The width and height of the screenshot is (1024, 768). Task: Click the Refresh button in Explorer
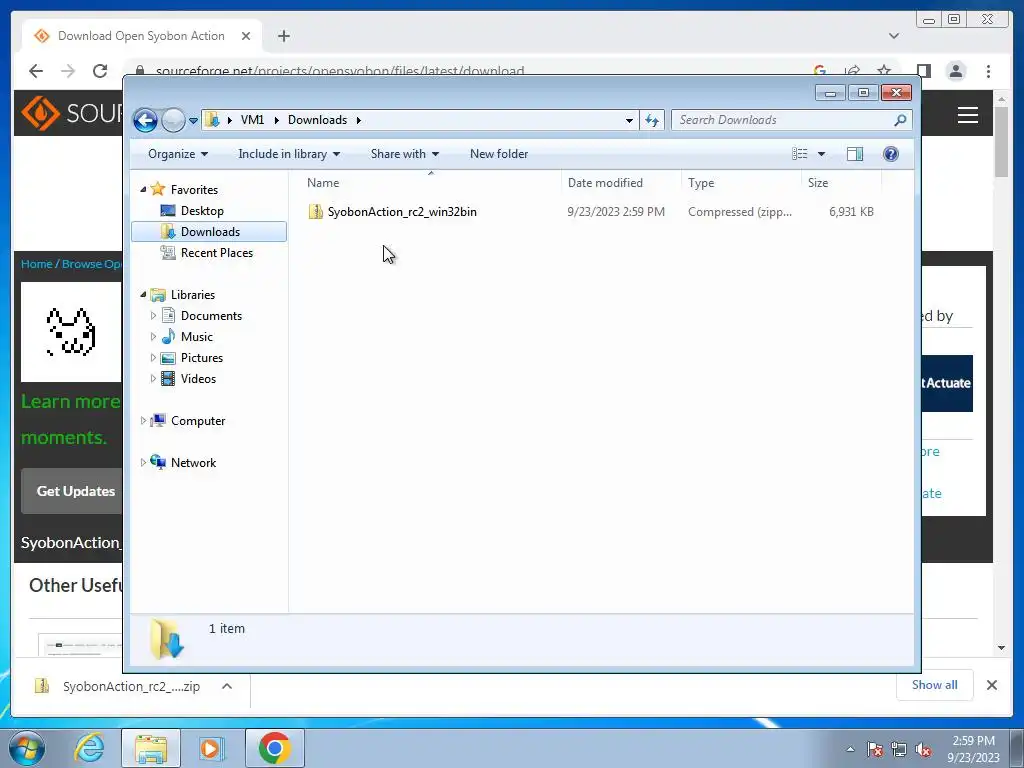point(652,120)
